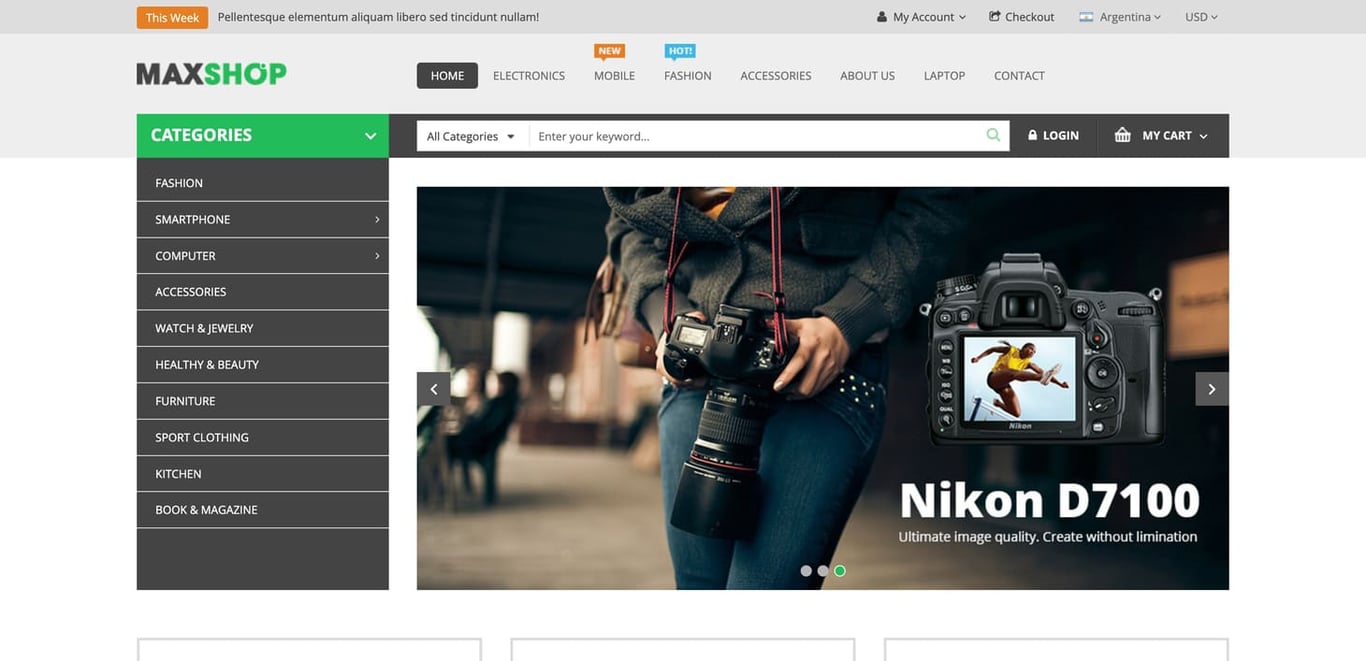Open the cart by clicking the cart icon
Screen dimensions: 1366x661
click(1122, 134)
